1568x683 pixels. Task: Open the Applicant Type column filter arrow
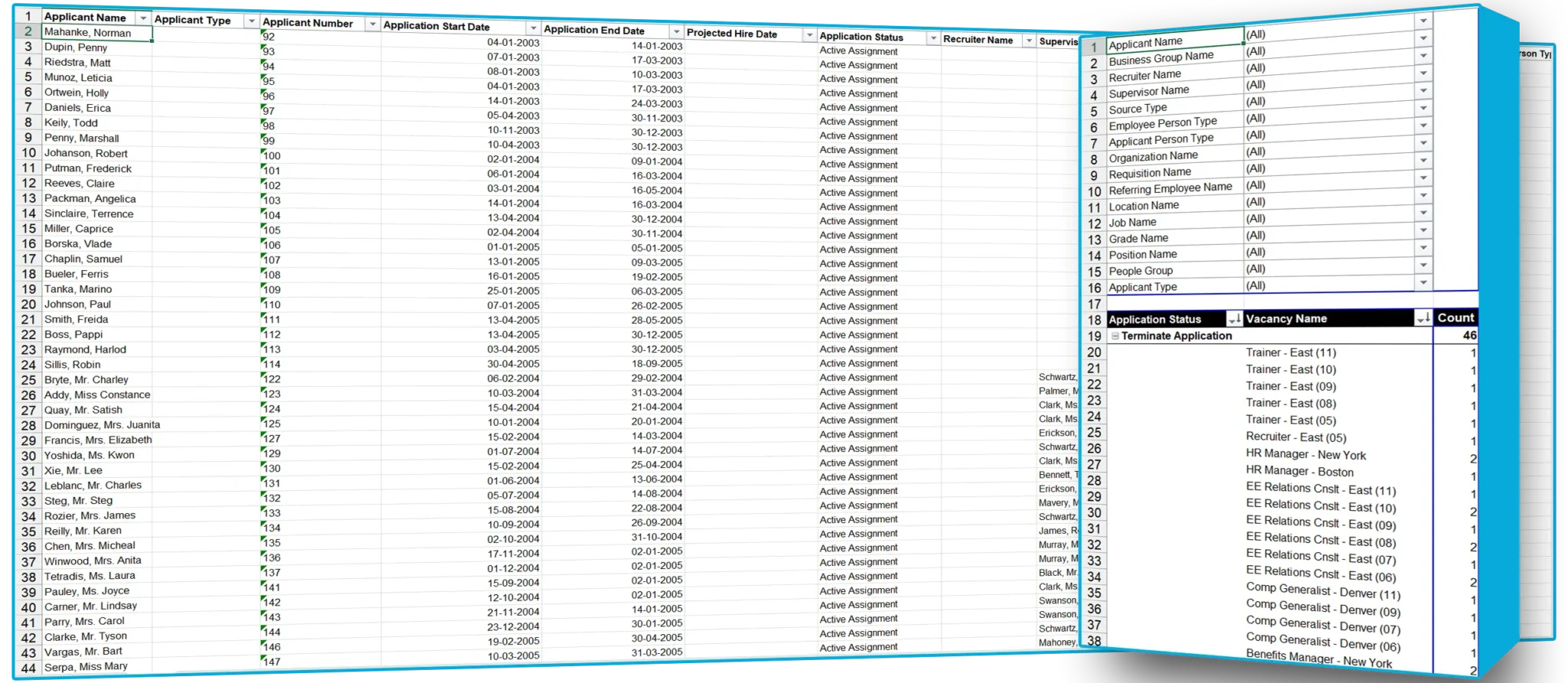coord(251,21)
